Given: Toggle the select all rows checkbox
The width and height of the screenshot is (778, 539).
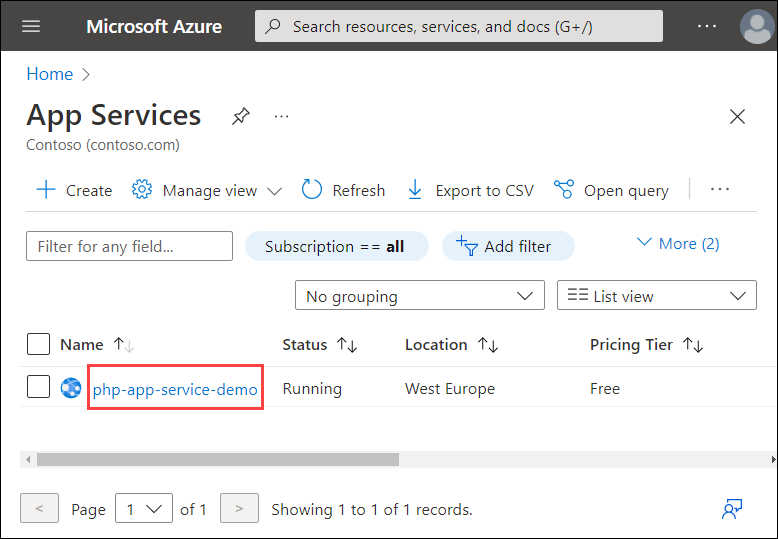Looking at the screenshot, I should [x=38, y=344].
